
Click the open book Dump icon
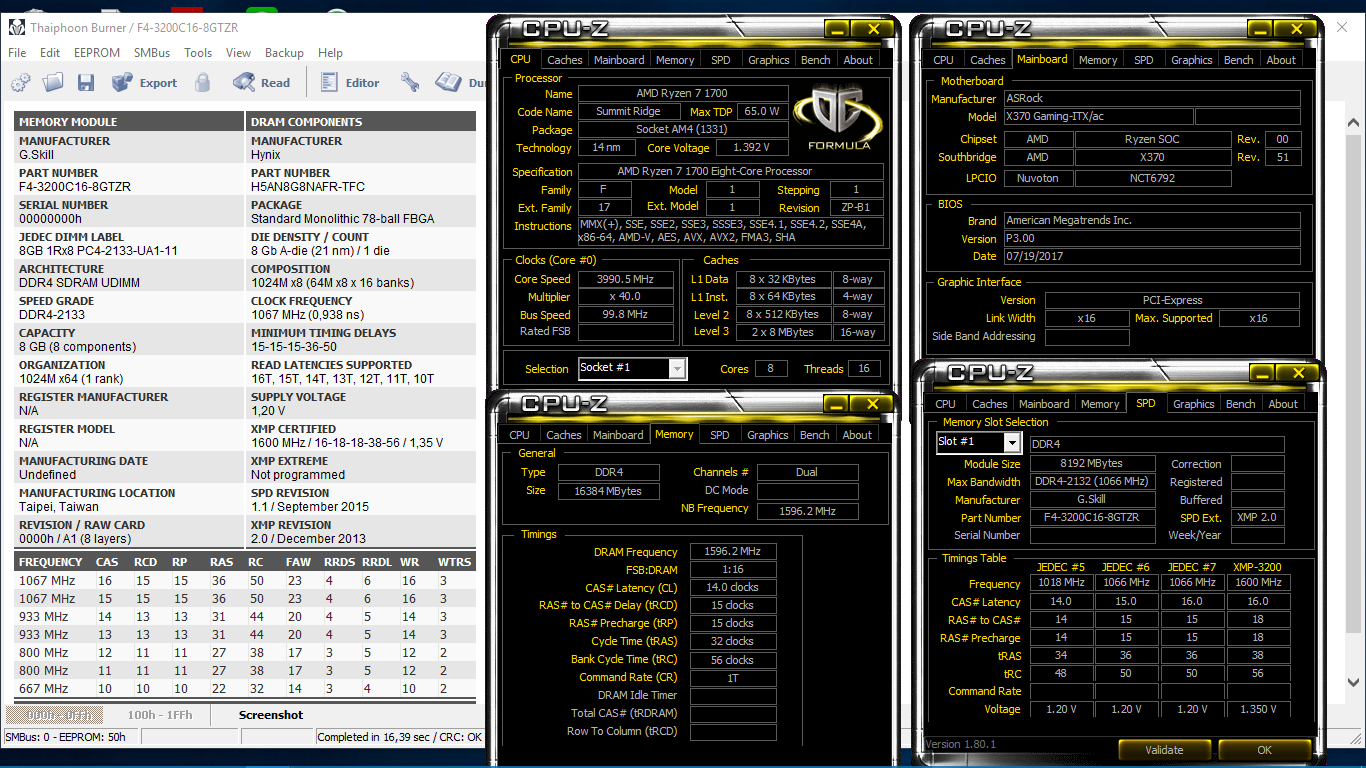click(x=449, y=83)
